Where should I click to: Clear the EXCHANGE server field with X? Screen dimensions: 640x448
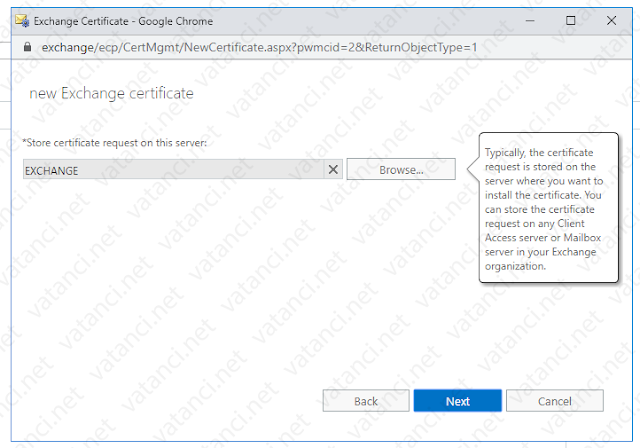coord(333,169)
